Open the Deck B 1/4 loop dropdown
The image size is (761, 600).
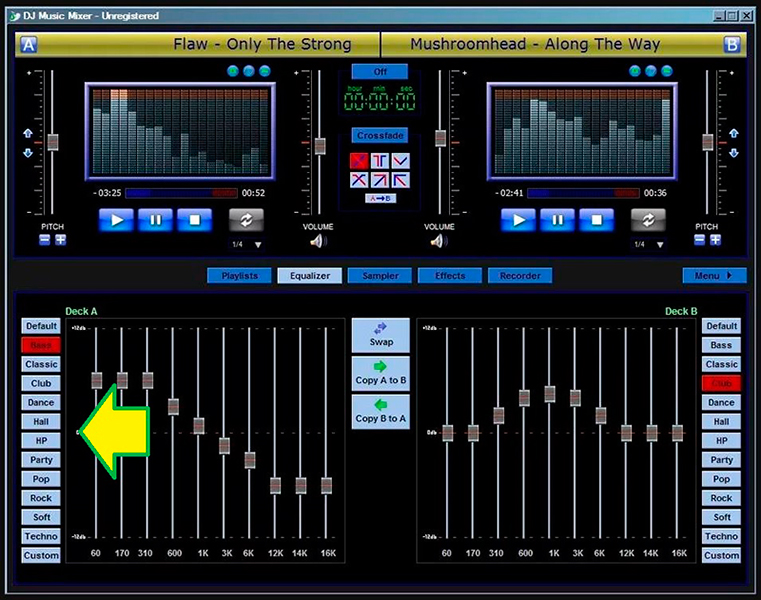(x=660, y=245)
